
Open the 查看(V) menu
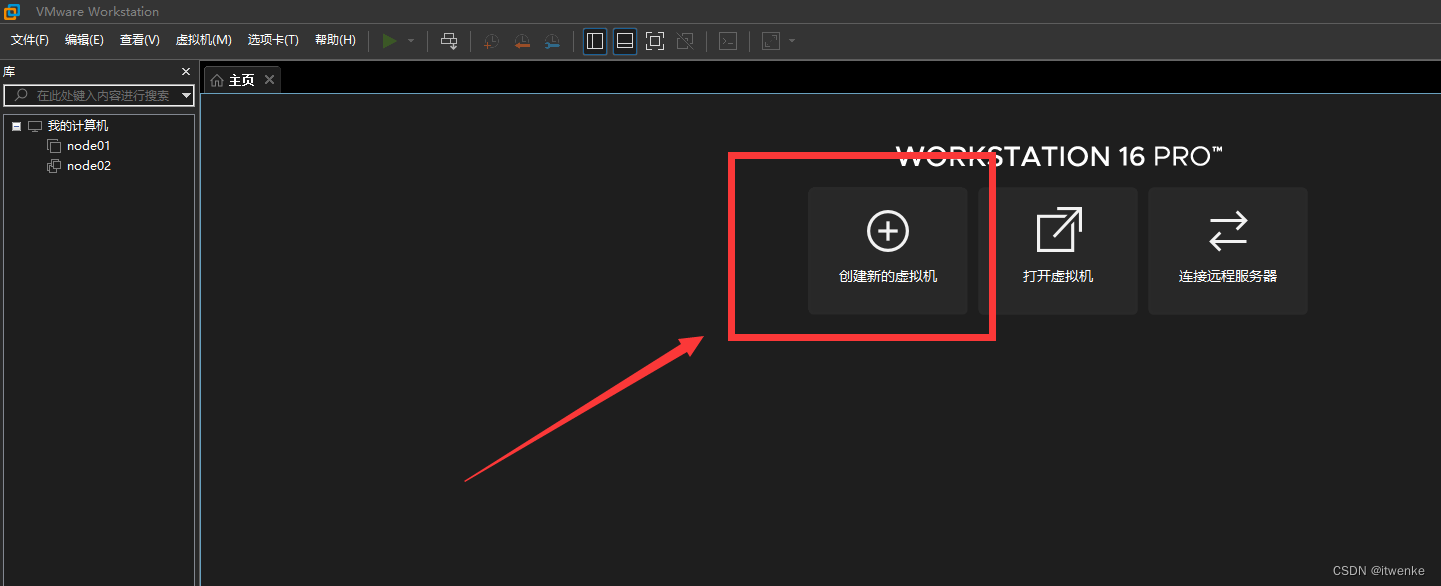(x=140, y=40)
